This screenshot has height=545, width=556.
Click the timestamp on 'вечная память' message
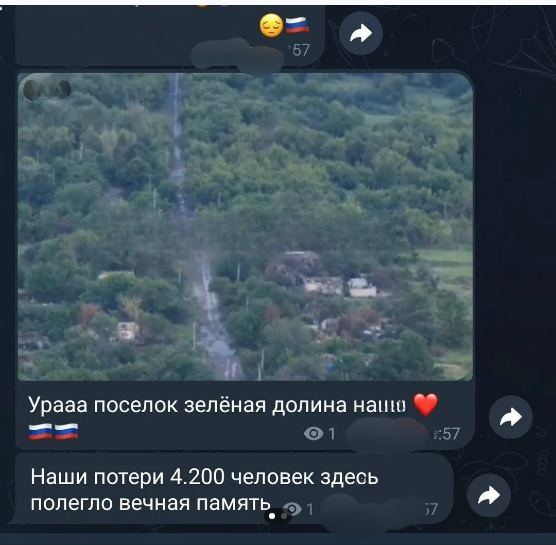pyautogui.click(x=431, y=509)
